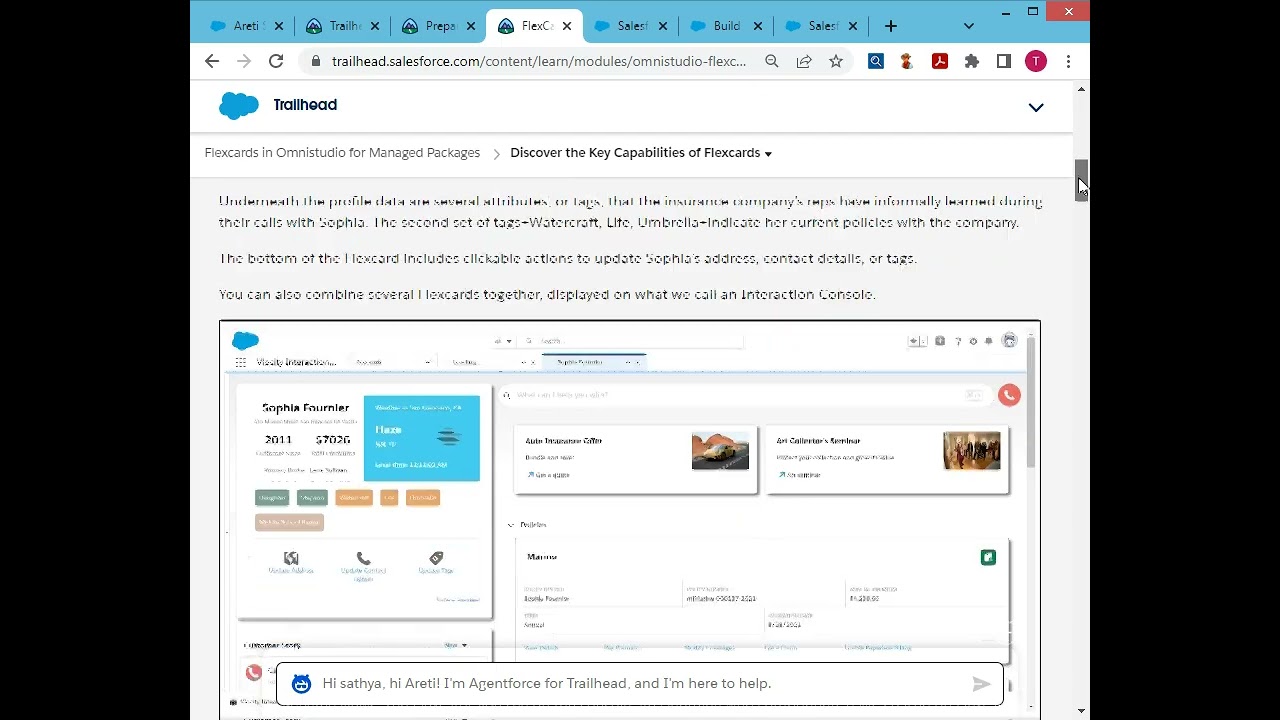Image resolution: width=1280 pixels, height=720 pixels.
Task: Click the Update Address icon in Flexcard image
Action: [291, 558]
